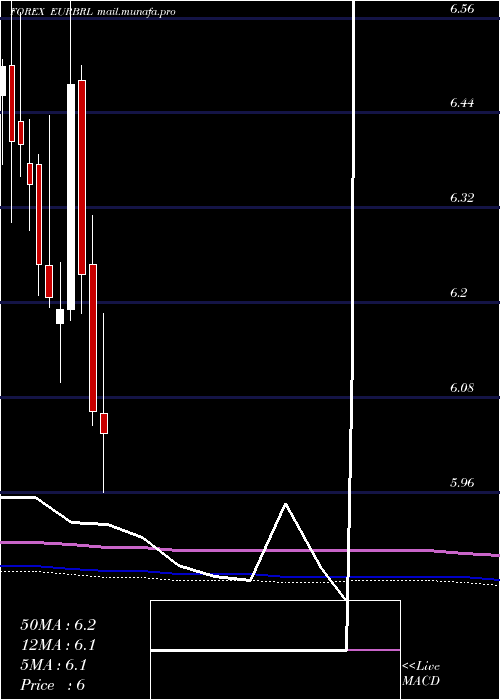Click the Price : 6 reading
This screenshot has height=700, width=500.
tap(53, 685)
